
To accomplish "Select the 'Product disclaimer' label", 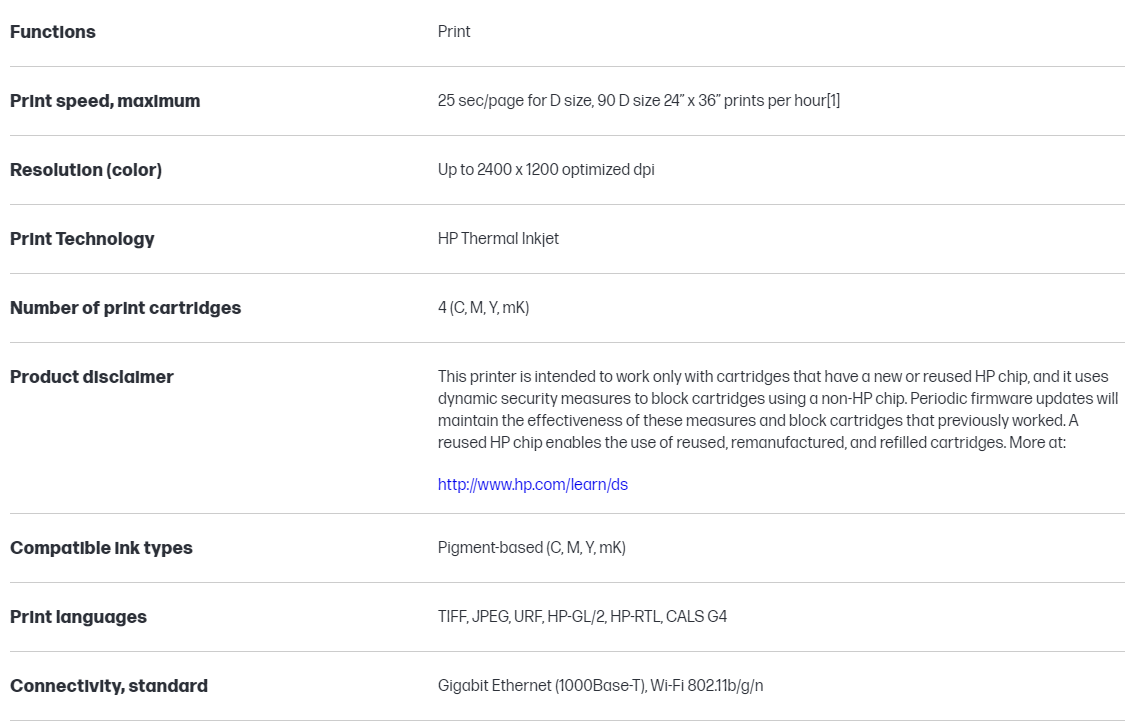I will click(x=92, y=377).
